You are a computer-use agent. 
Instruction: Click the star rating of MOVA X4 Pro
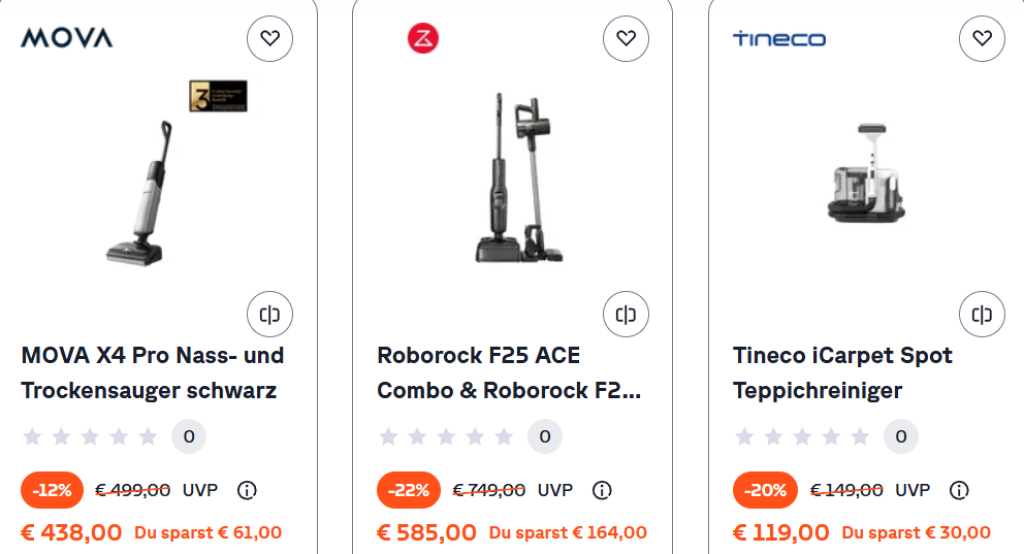90,436
